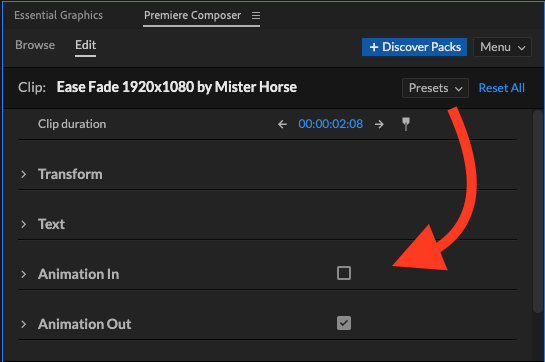Click the vertical scrollbar of the panel

(x=538, y=211)
